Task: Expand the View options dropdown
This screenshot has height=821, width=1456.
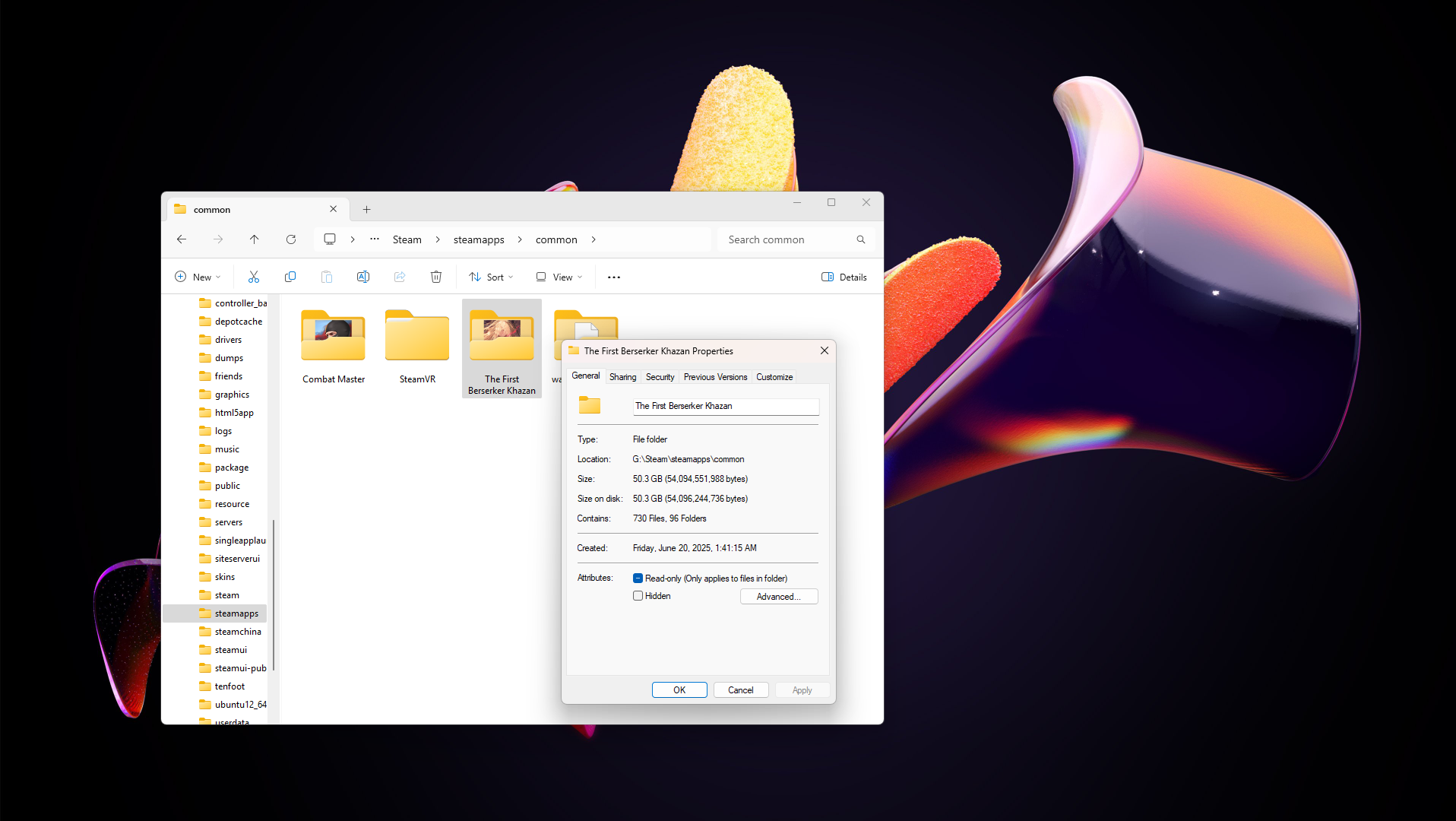Action: [x=559, y=277]
